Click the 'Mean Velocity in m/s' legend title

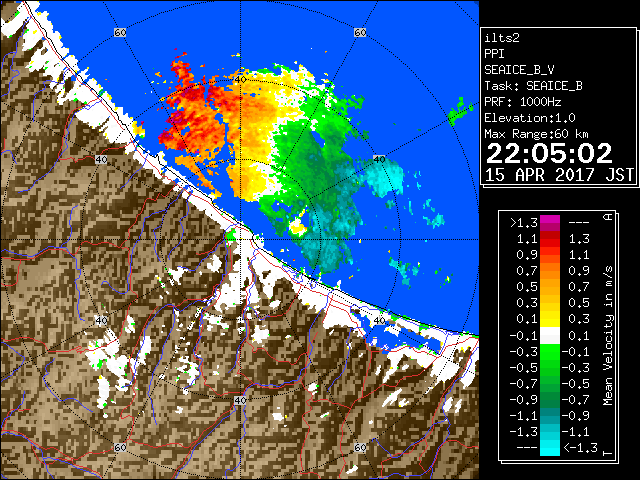(x=608, y=336)
